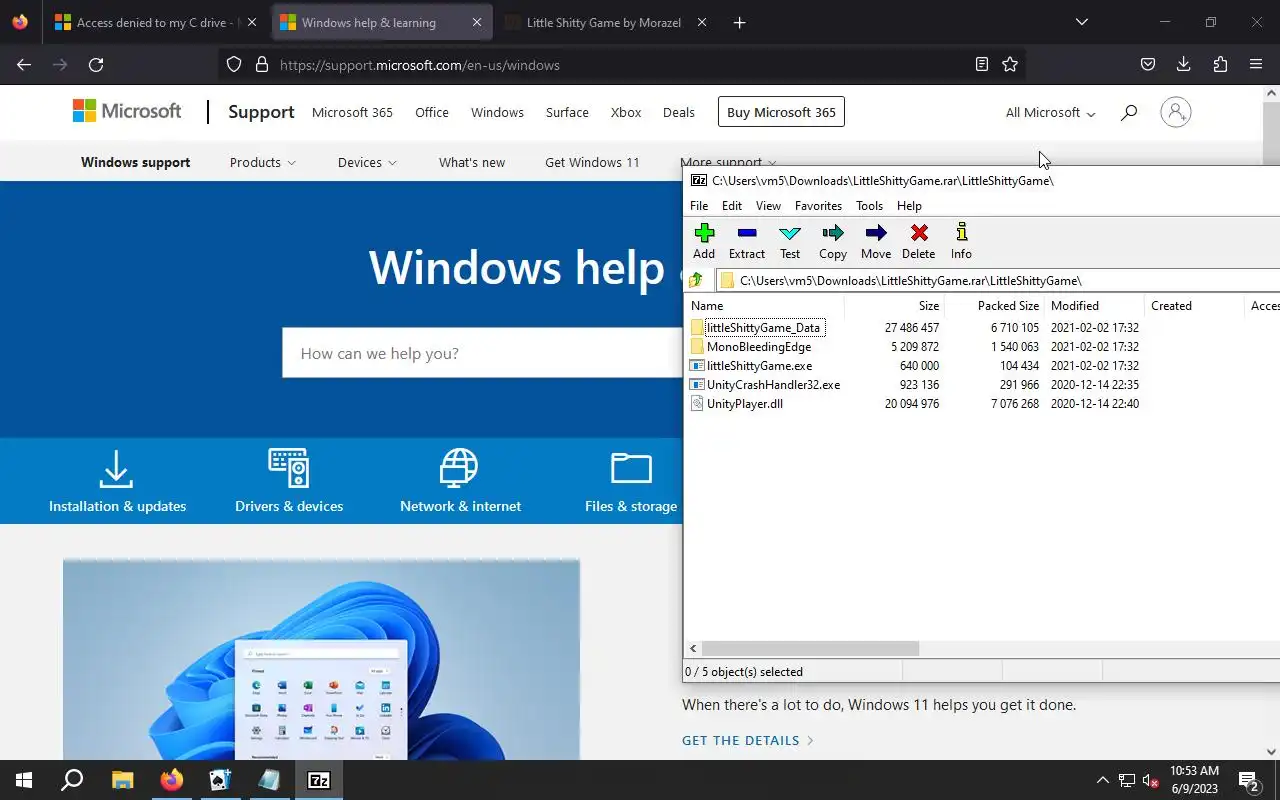This screenshot has width=1280, height=800.
Task: Expand the All Microsoft dropdown
Action: click(1050, 112)
